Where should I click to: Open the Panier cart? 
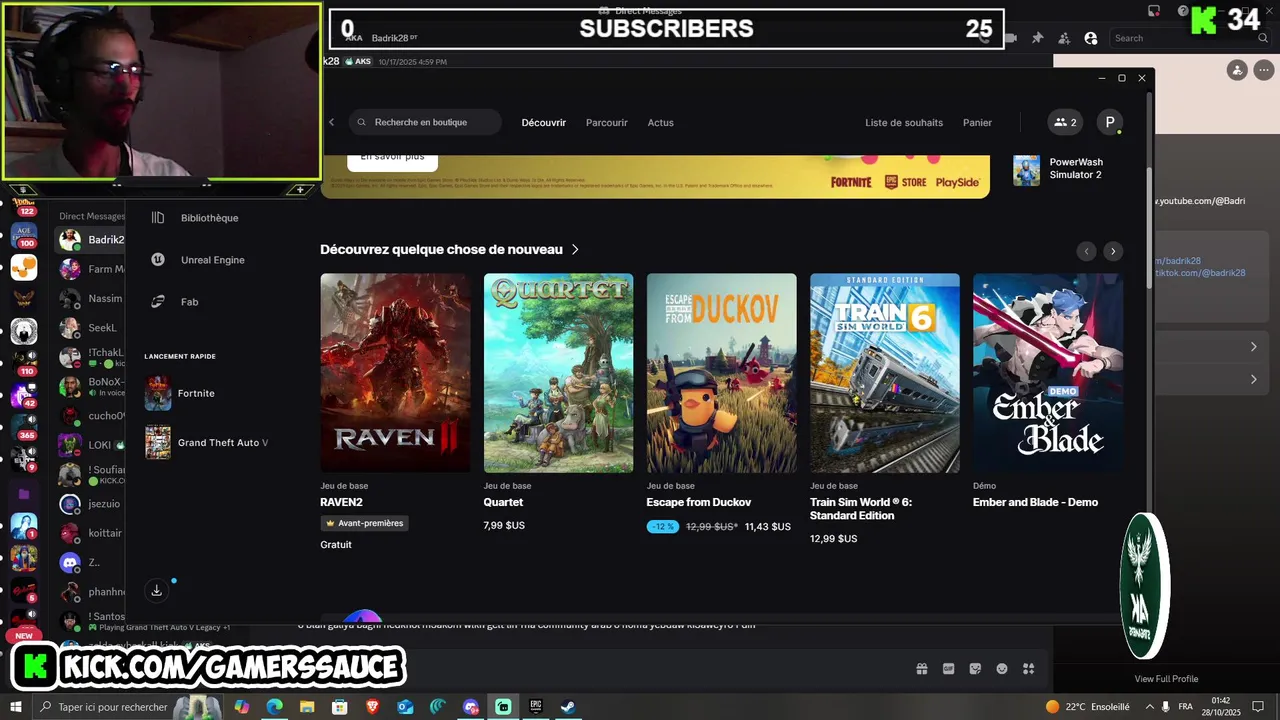coord(977,122)
